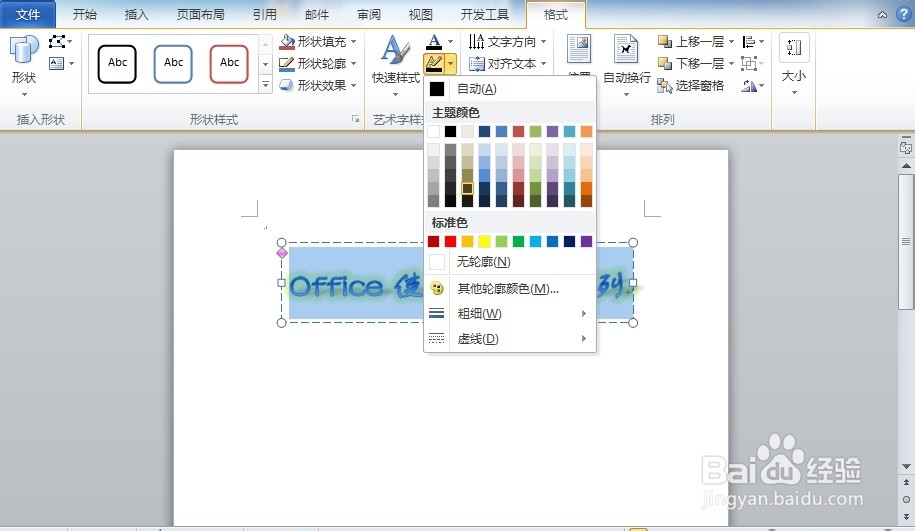915x531 pixels.
Task: Pick the standard red color swatch
Action: click(450, 242)
